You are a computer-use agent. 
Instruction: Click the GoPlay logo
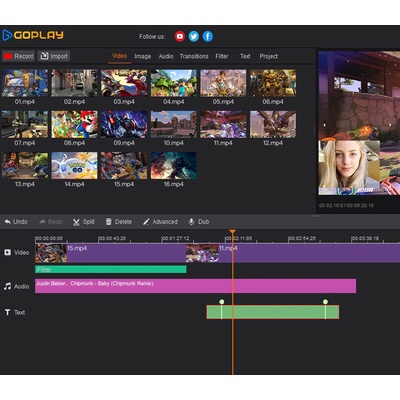pos(33,35)
